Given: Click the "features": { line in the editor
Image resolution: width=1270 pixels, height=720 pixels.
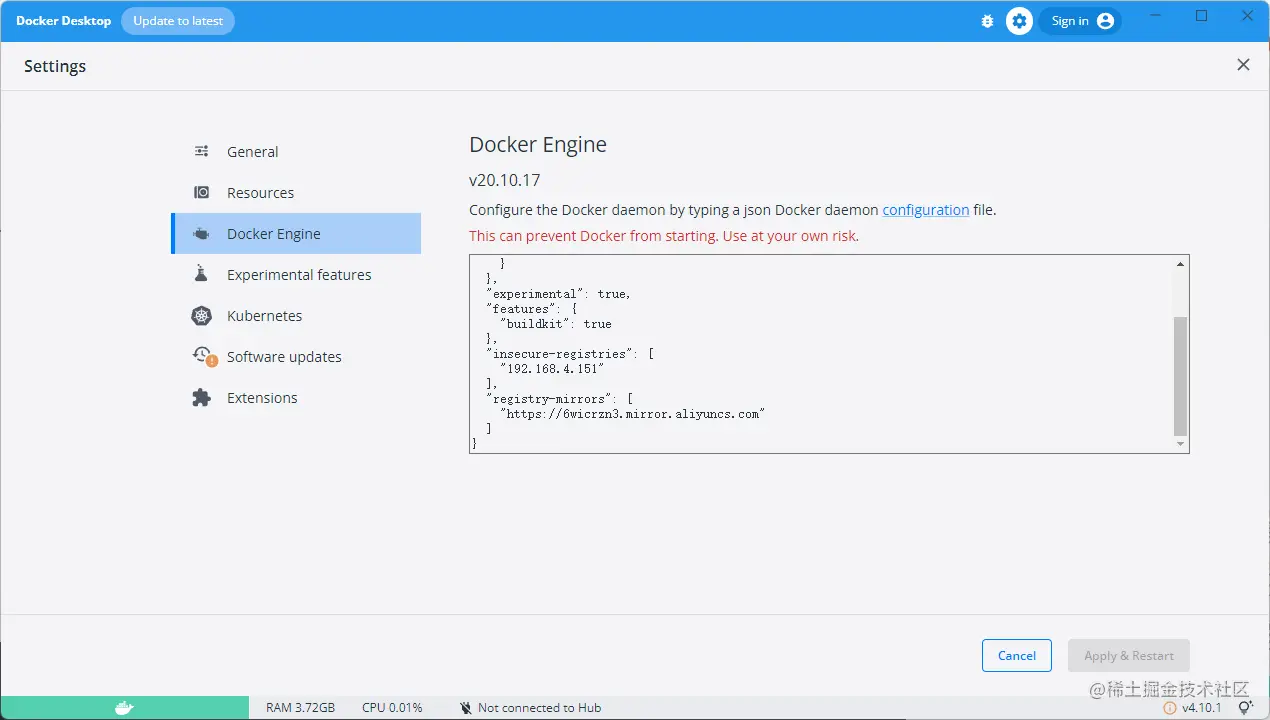Looking at the screenshot, I should tap(531, 309).
